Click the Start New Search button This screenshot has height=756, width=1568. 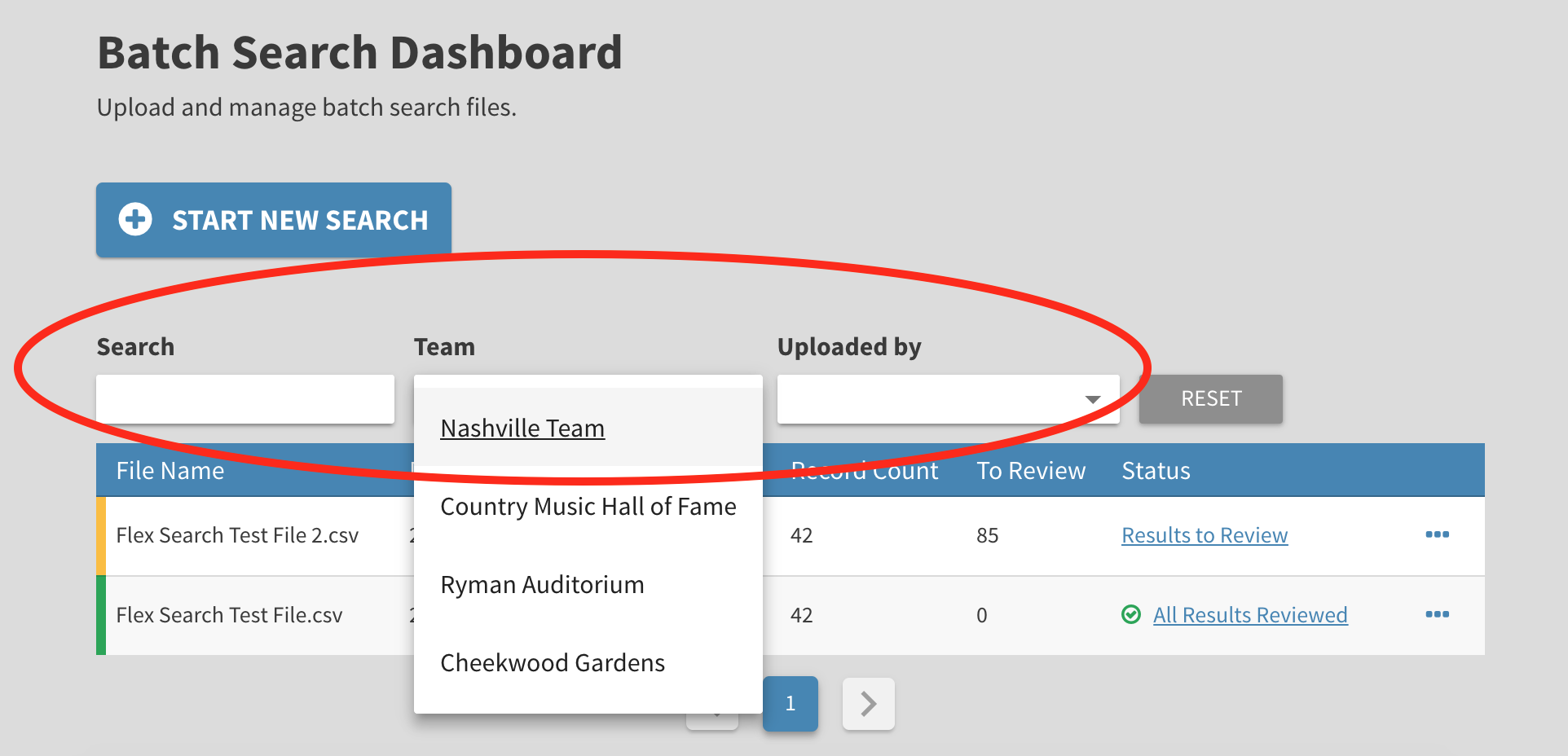click(274, 220)
